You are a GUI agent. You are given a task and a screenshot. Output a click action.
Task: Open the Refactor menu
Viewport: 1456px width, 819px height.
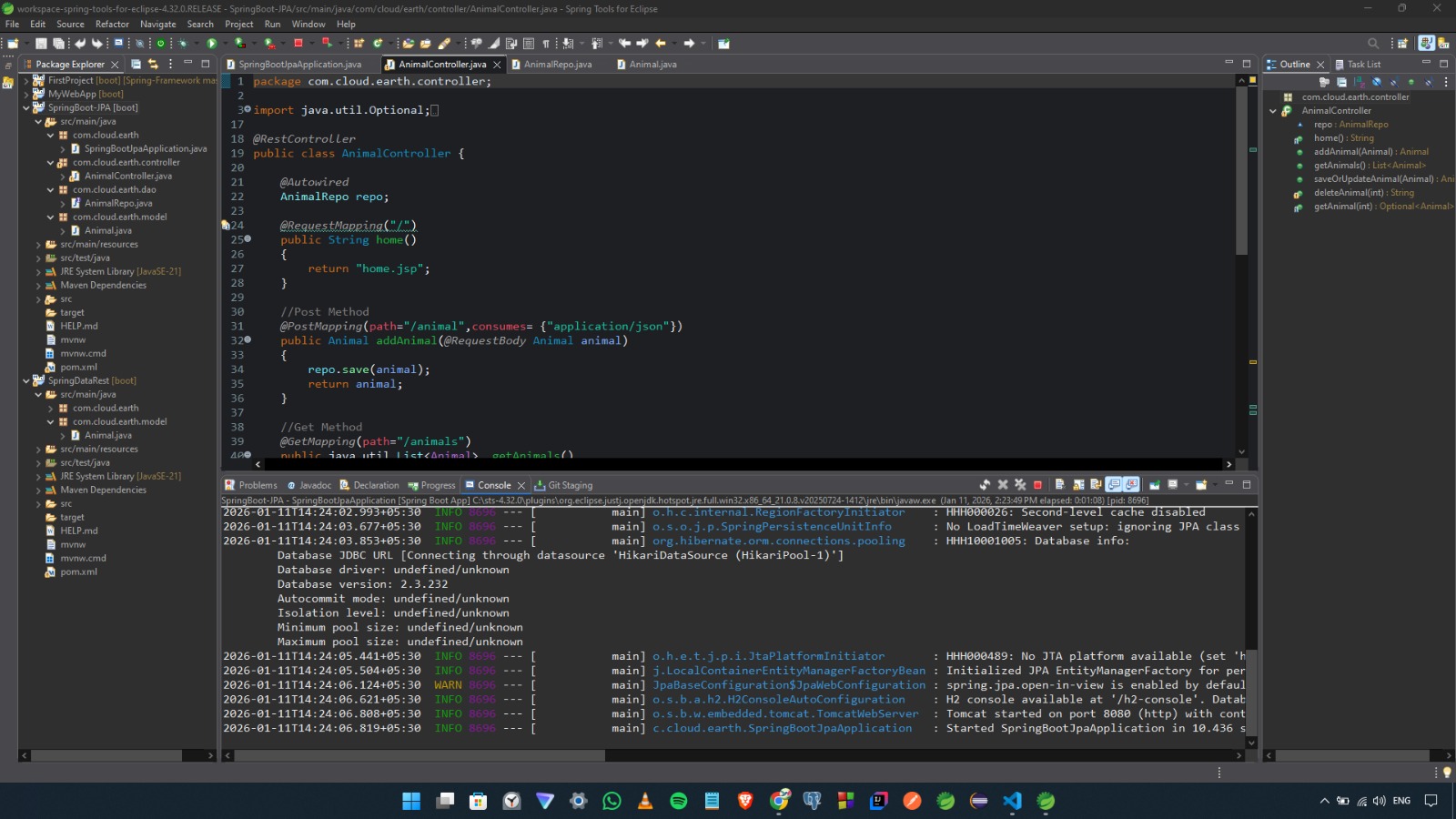tap(112, 25)
